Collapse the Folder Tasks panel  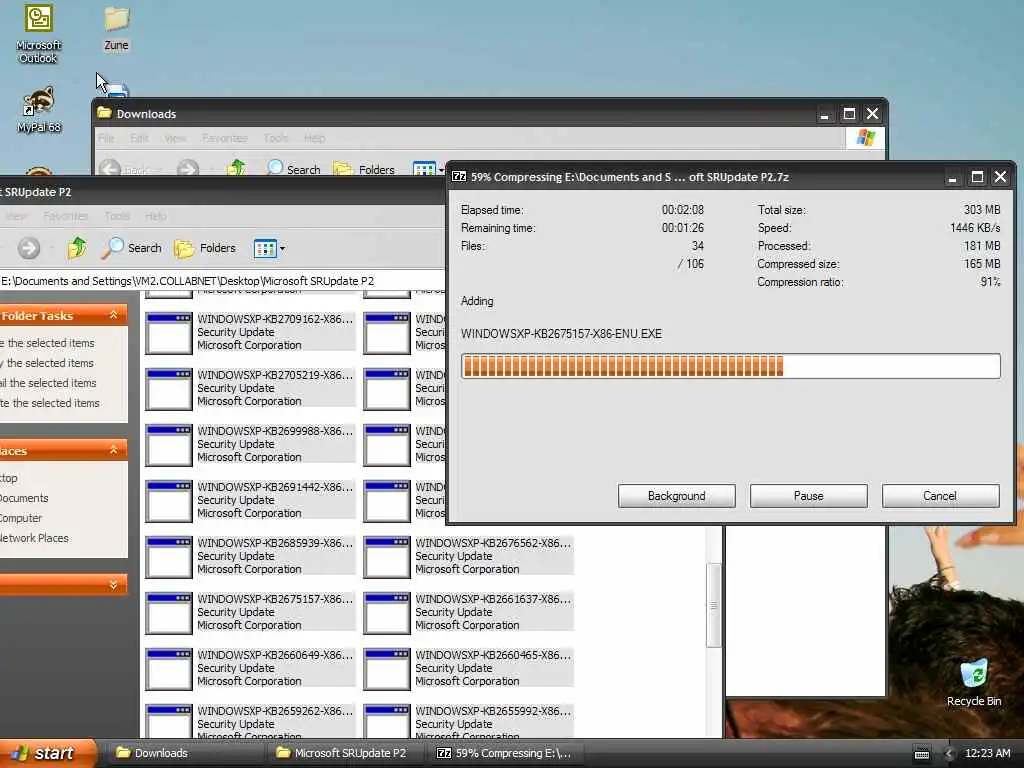(x=113, y=315)
